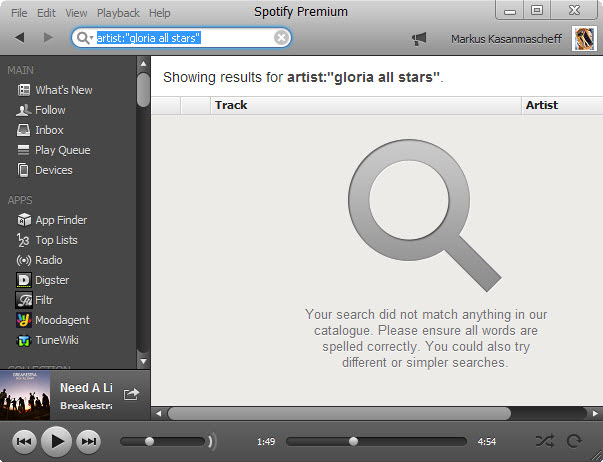
Task: Adjust the volume slider
Action: [x=150, y=441]
